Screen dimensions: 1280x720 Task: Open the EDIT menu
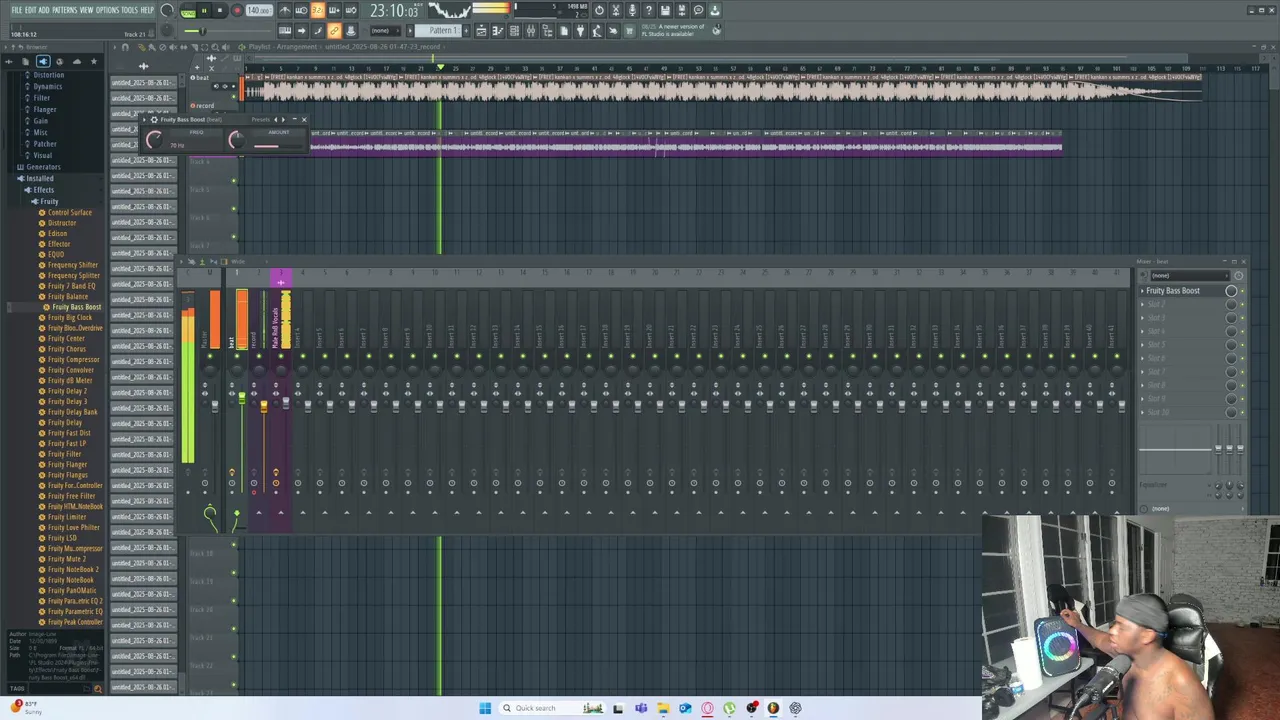pos(30,10)
